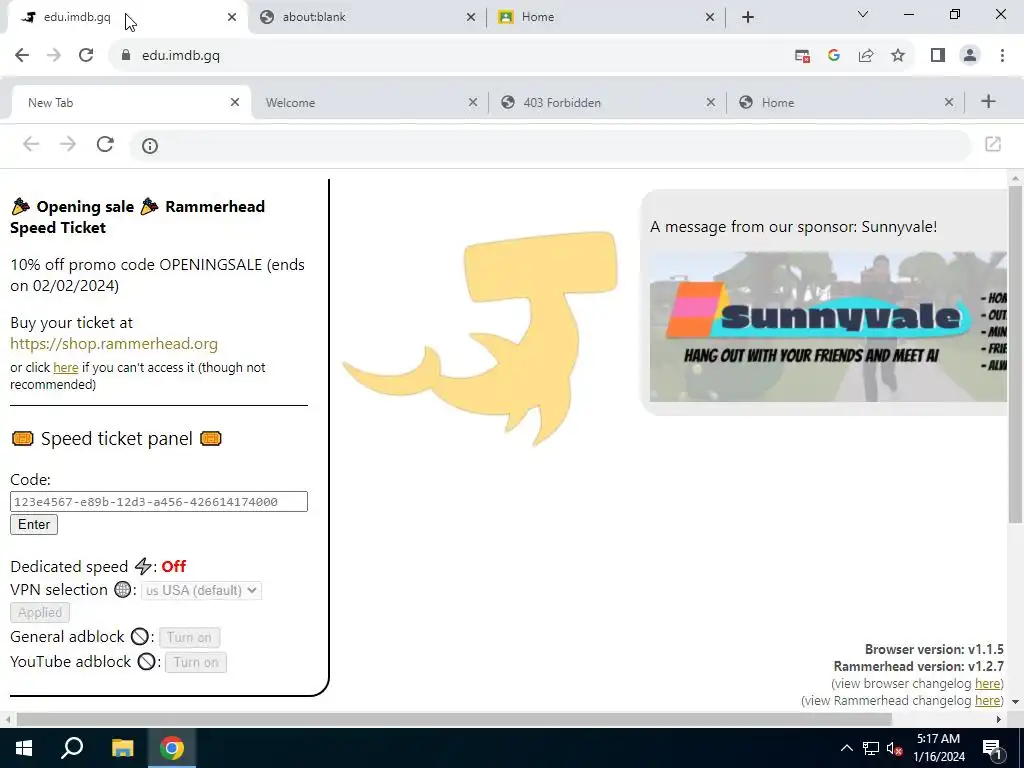Open the notification center icon
This screenshot has width=1024, height=768.
coord(992,748)
